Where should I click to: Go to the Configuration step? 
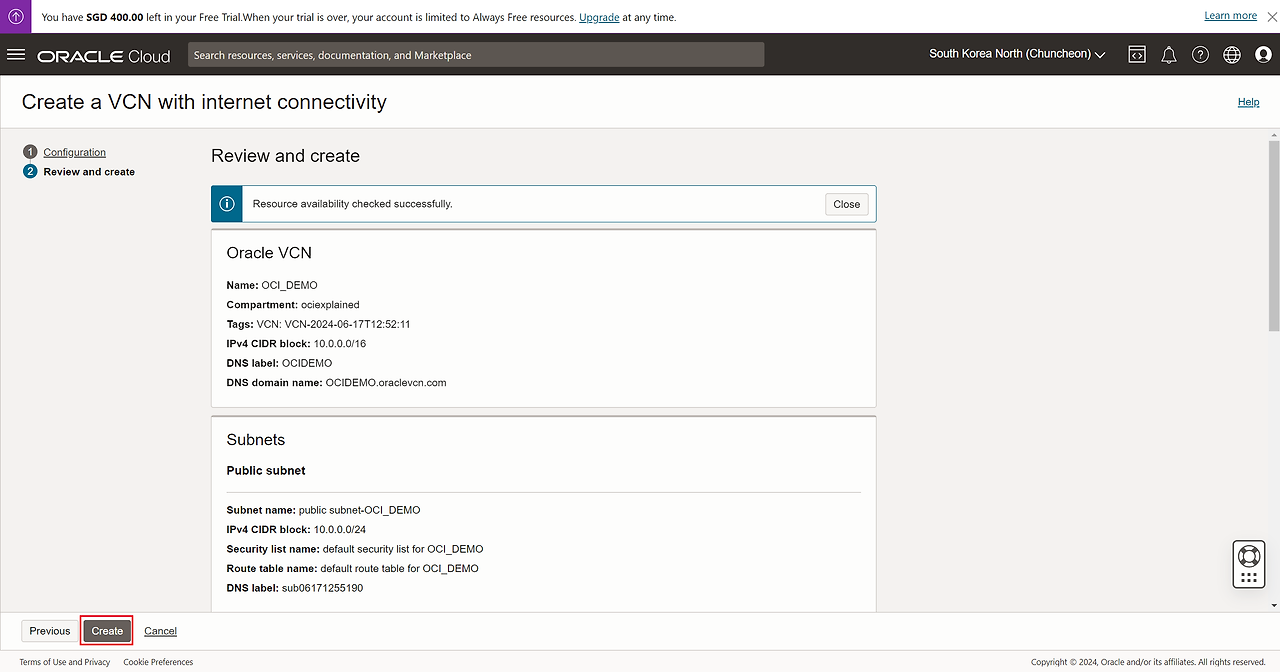(74, 152)
